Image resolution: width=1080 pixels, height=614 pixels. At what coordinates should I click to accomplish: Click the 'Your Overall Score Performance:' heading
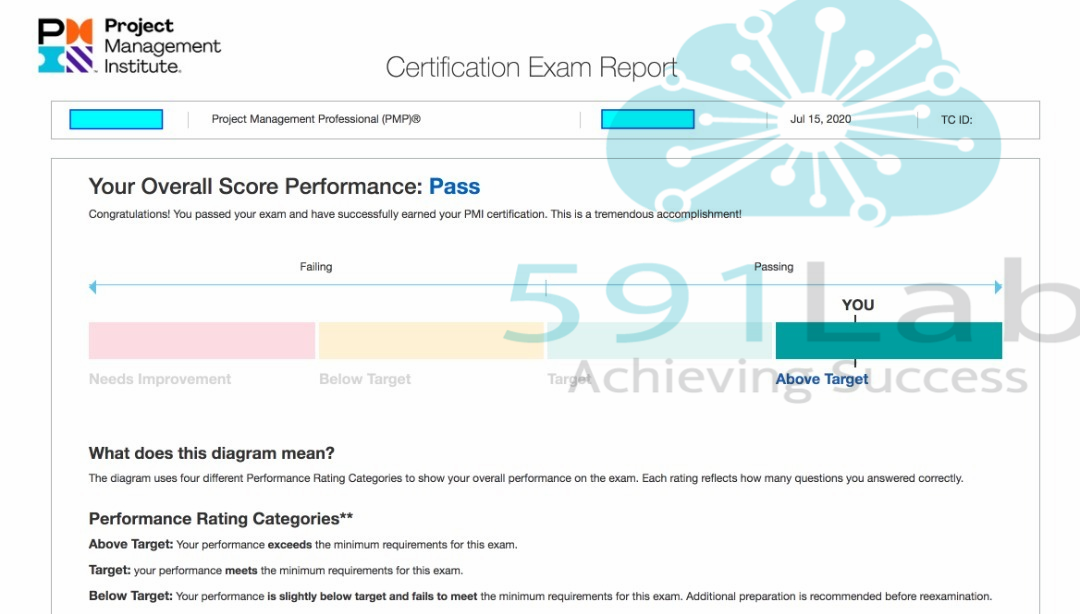point(255,187)
